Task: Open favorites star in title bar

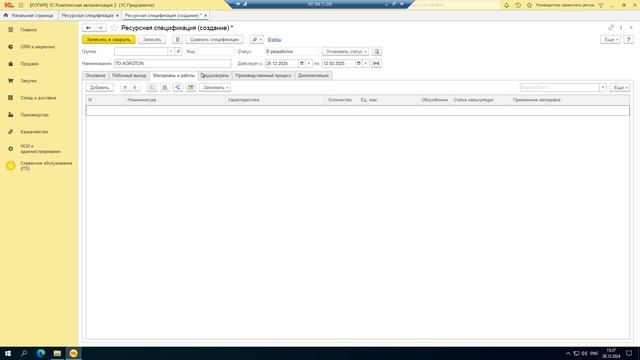Action: tap(529, 5)
